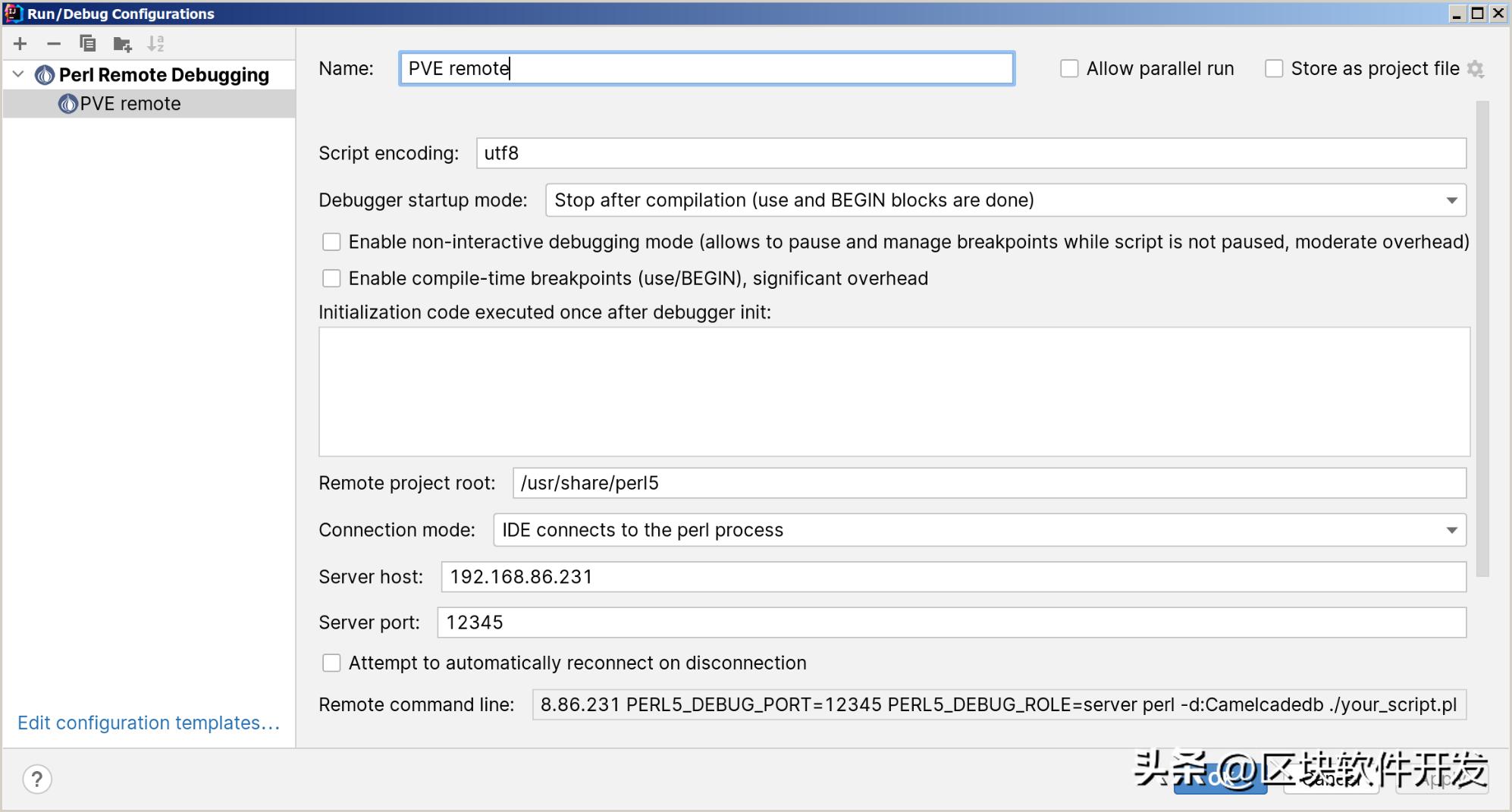Click the Perl icon beside PVE remote

pyautogui.click(x=67, y=104)
